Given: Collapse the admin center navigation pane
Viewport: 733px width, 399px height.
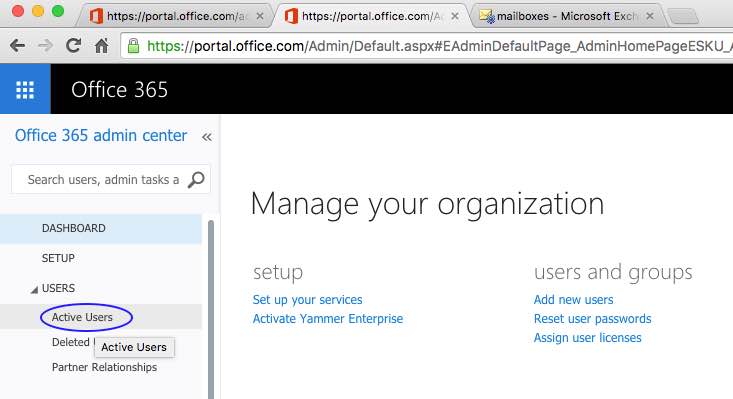Looking at the screenshot, I should tap(207, 137).
